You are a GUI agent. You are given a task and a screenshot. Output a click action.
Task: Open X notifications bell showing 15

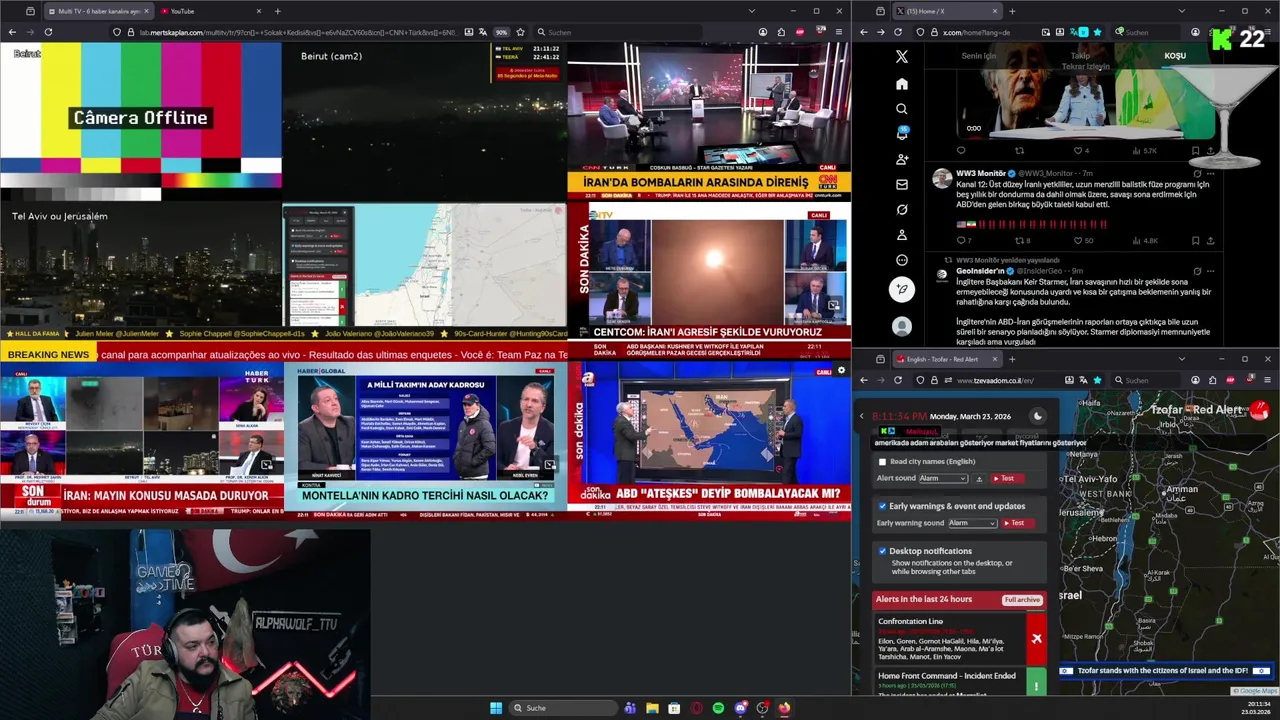tap(902, 134)
